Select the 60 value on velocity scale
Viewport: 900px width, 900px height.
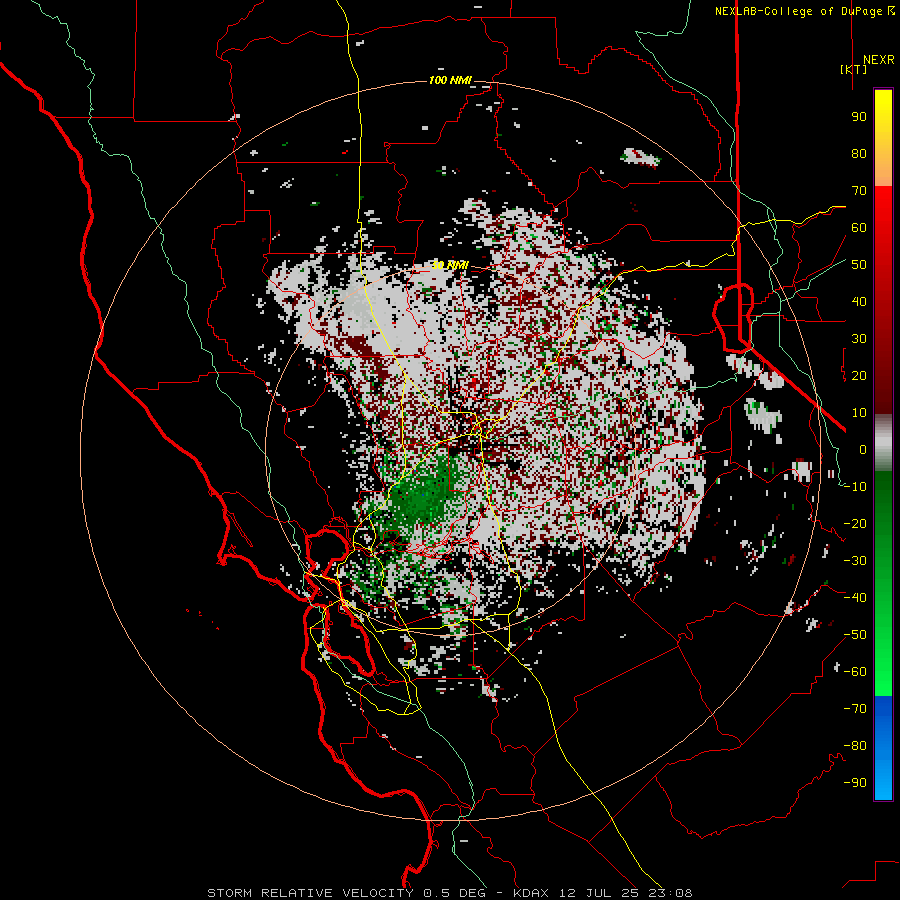click(859, 228)
